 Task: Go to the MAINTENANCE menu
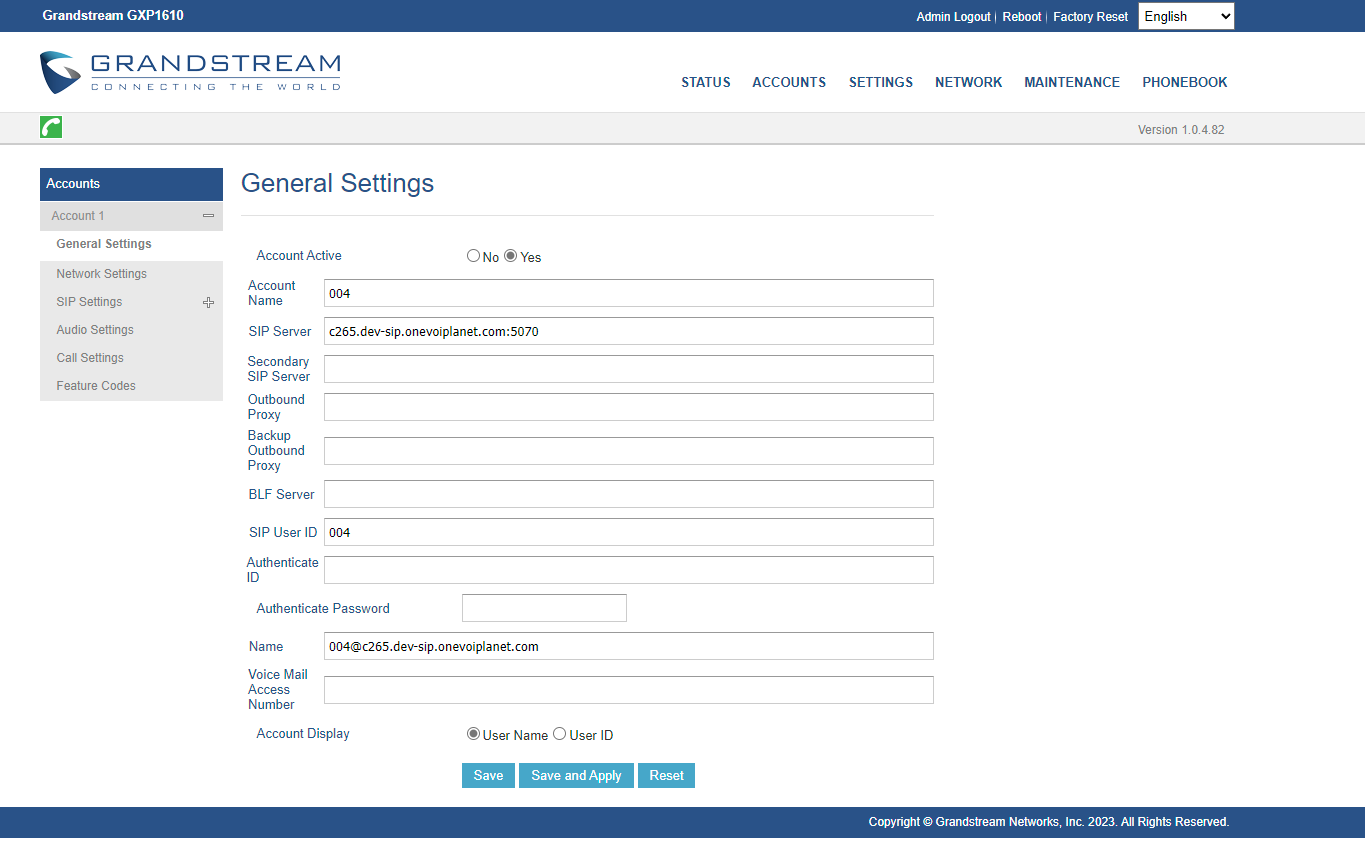[1072, 82]
